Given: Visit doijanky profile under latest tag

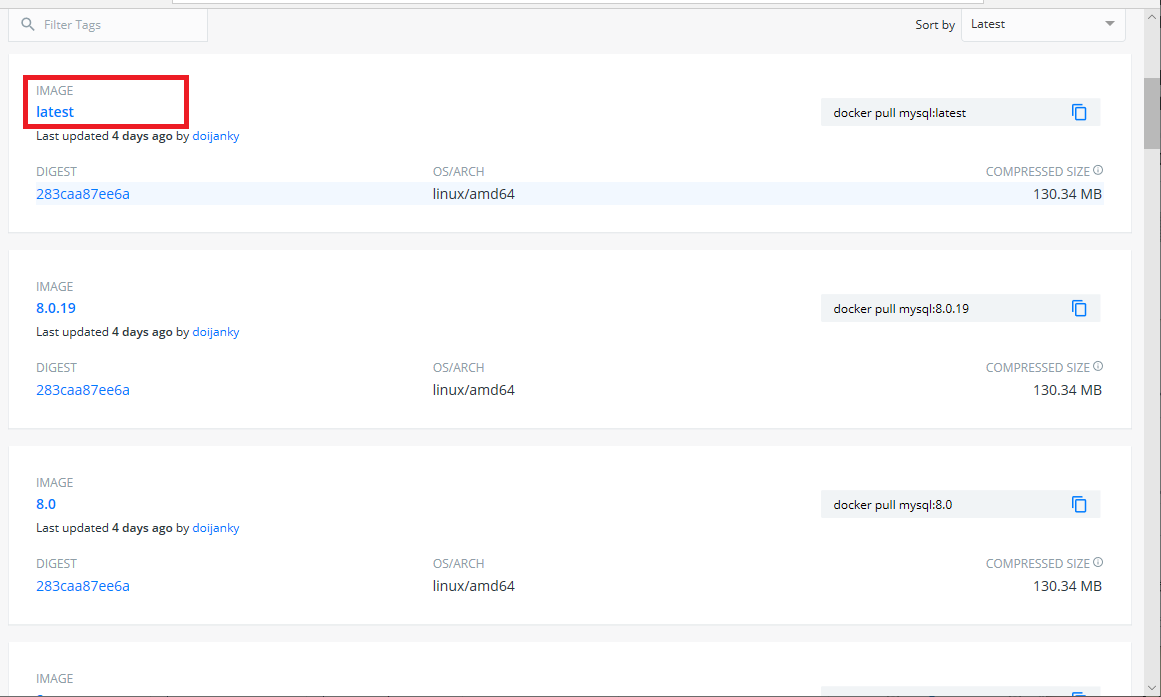Looking at the screenshot, I should pyautogui.click(x=215, y=136).
